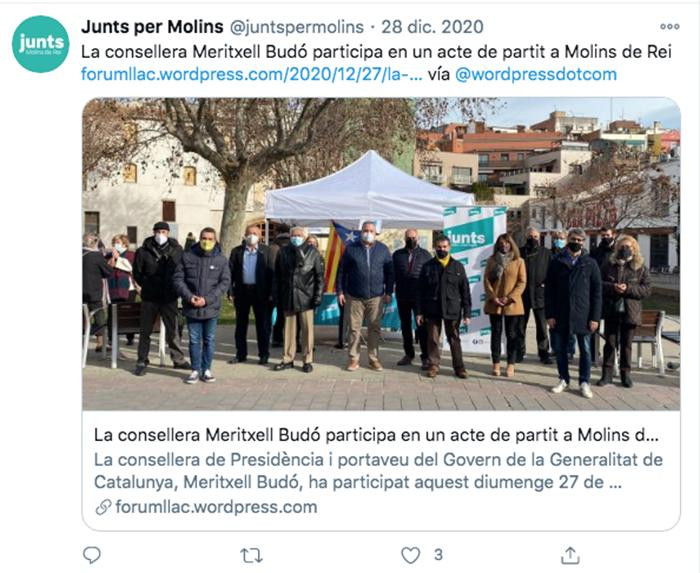This screenshot has height=573, width=700.
Task: Retweet this post with the retweet icon
Action: (251, 556)
